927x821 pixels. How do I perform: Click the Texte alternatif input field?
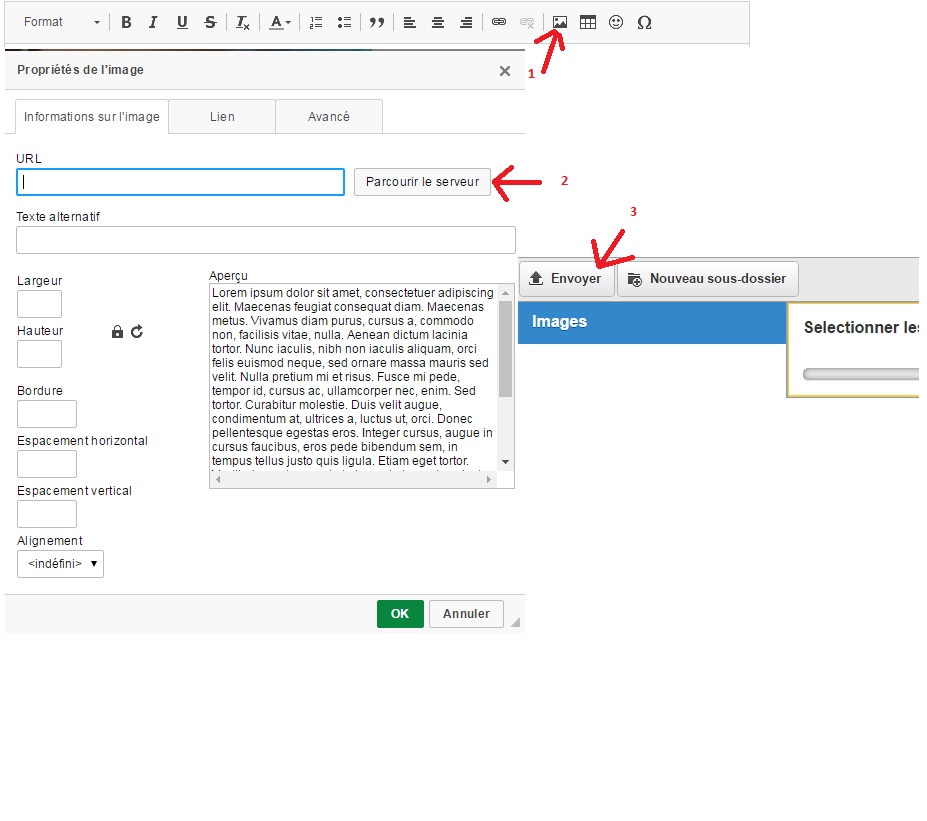pos(265,240)
